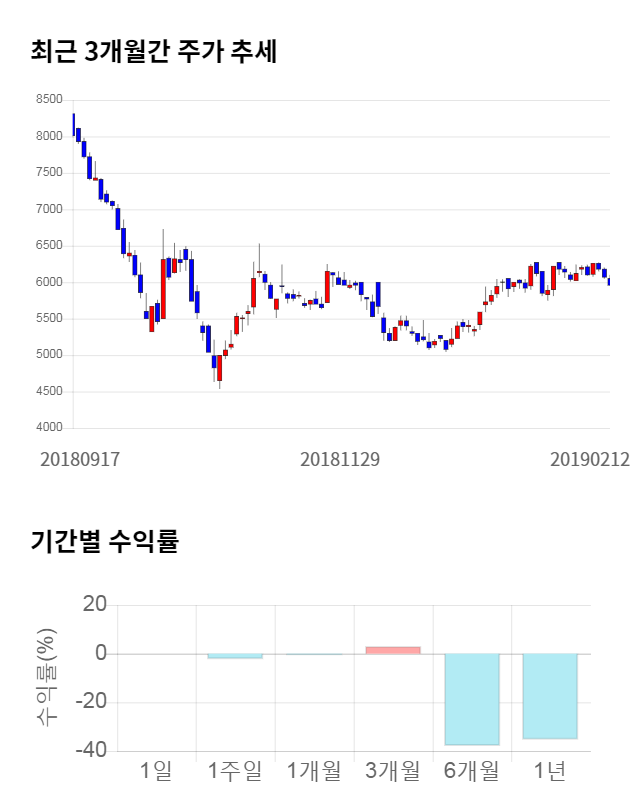The width and height of the screenshot is (640, 810).
Task: Click the 1년 x-axis label
Action: coord(550,771)
